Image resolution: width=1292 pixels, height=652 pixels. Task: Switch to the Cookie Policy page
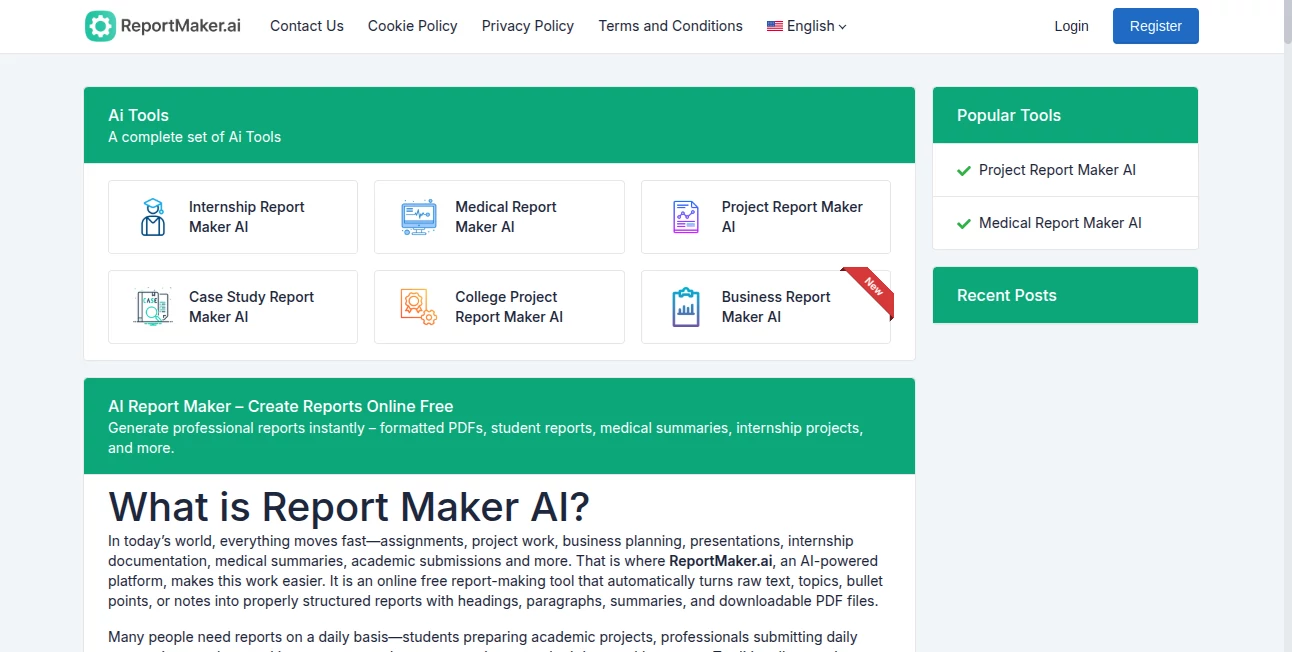point(412,26)
